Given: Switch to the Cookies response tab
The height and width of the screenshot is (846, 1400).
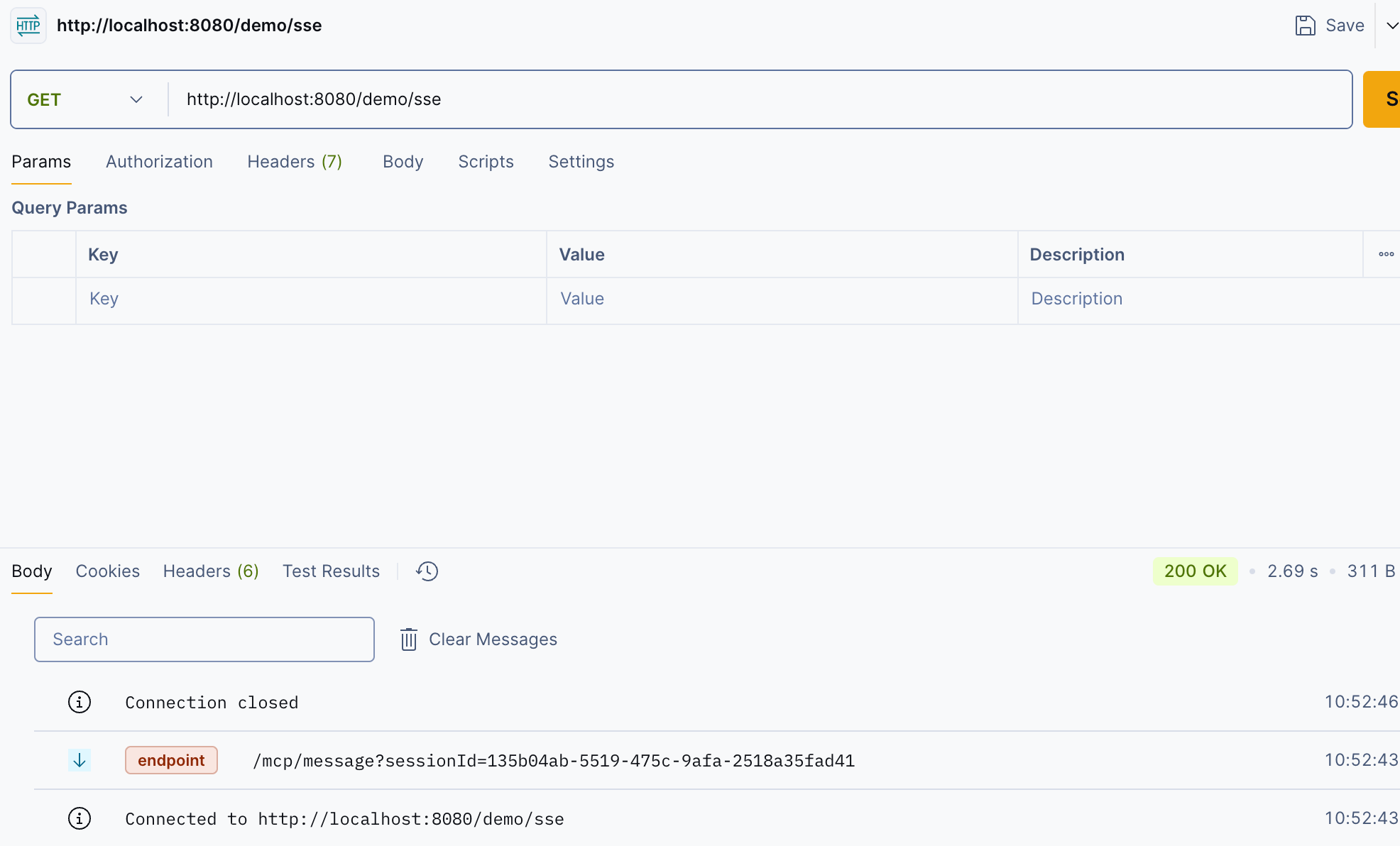Looking at the screenshot, I should coord(107,571).
